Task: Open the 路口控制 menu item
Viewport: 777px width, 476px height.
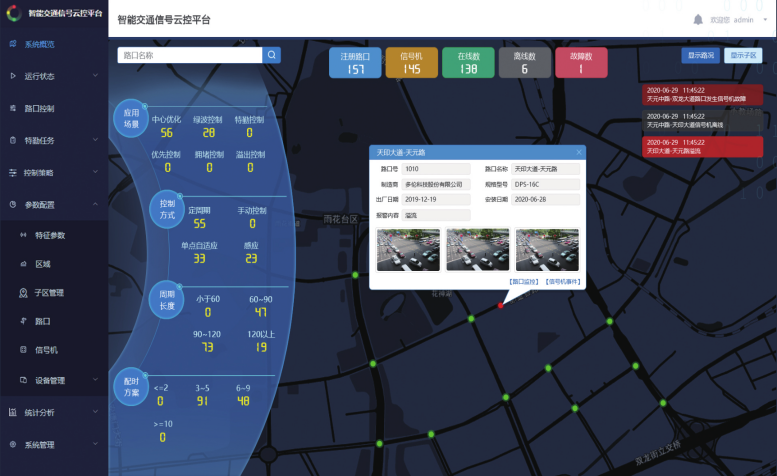Action: (53, 108)
